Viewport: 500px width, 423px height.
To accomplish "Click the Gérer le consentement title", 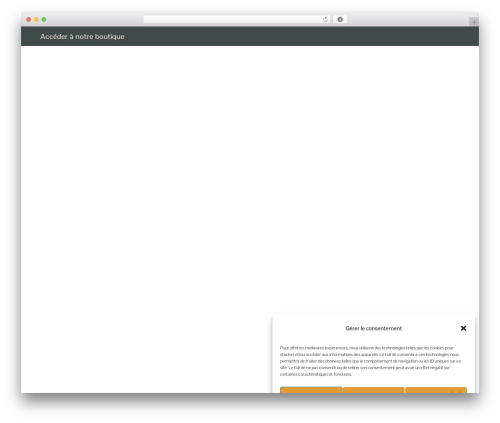I will point(373,328).
